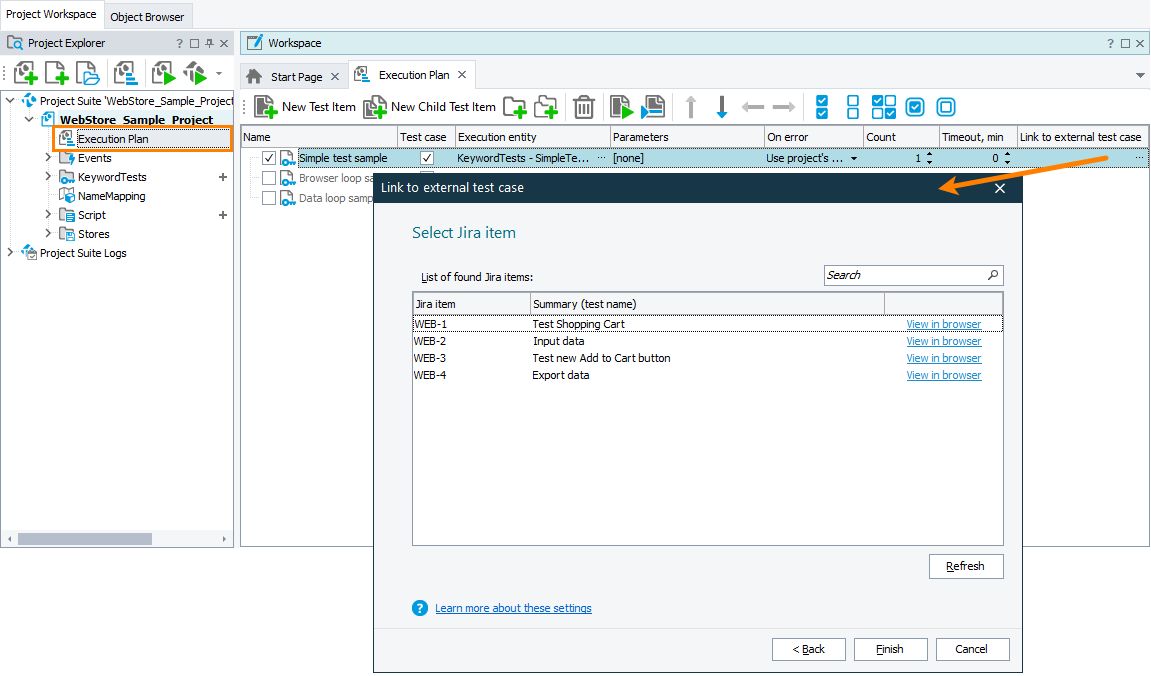The width and height of the screenshot is (1151, 676).
Task: Click the Check All items icon
Action: pos(821,106)
